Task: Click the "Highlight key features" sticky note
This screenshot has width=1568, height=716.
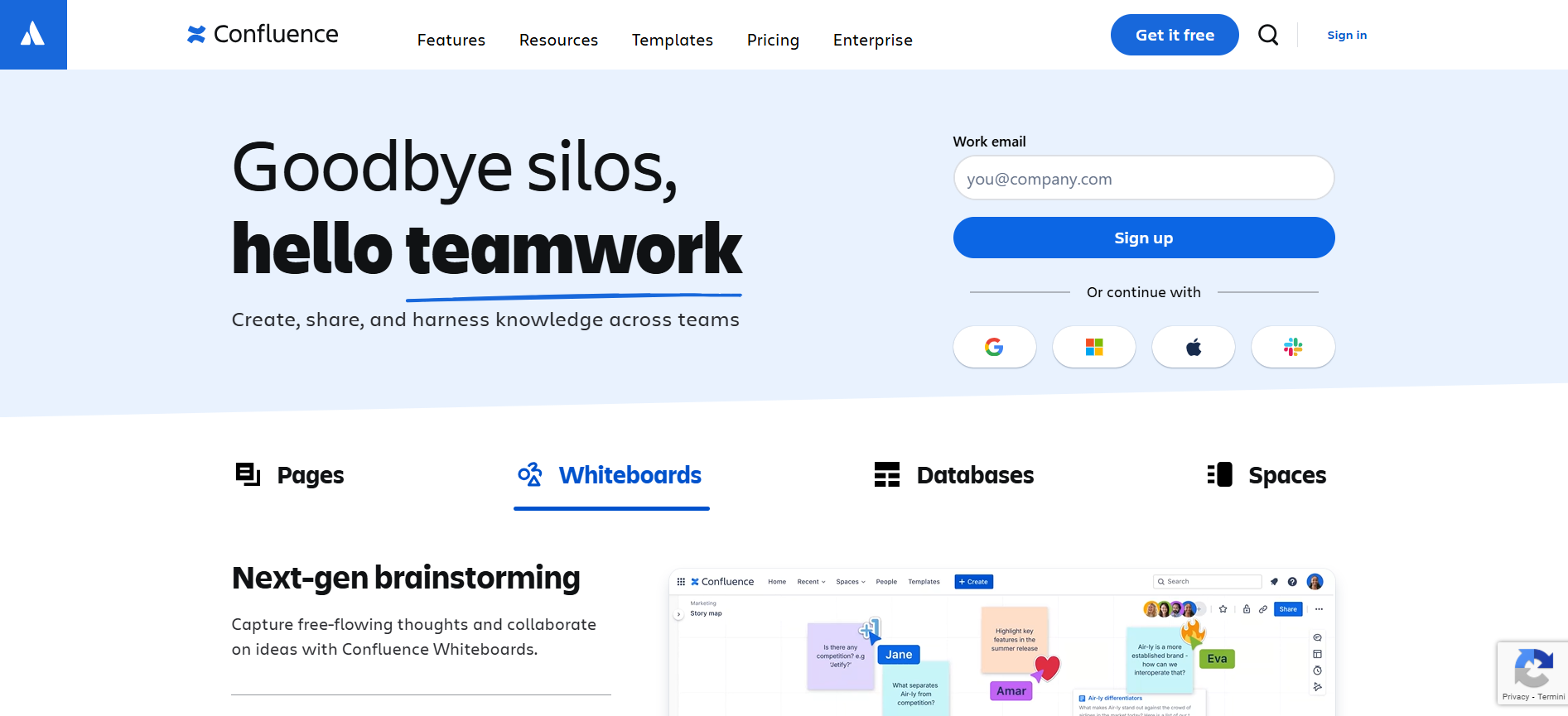Action: click(x=1015, y=640)
